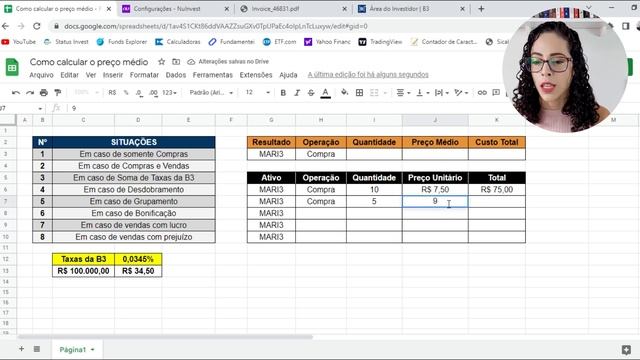The height and width of the screenshot is (360, 640).
Task: Format as currency R$
Action: [x=112, y=93]
